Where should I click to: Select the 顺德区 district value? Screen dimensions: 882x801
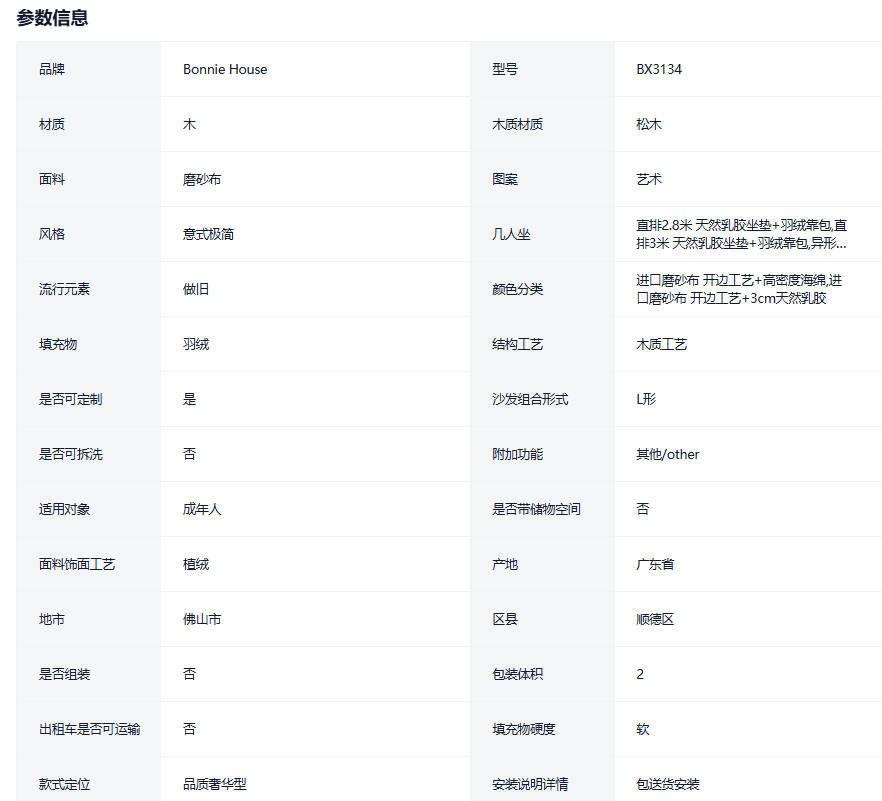point(655,619)
